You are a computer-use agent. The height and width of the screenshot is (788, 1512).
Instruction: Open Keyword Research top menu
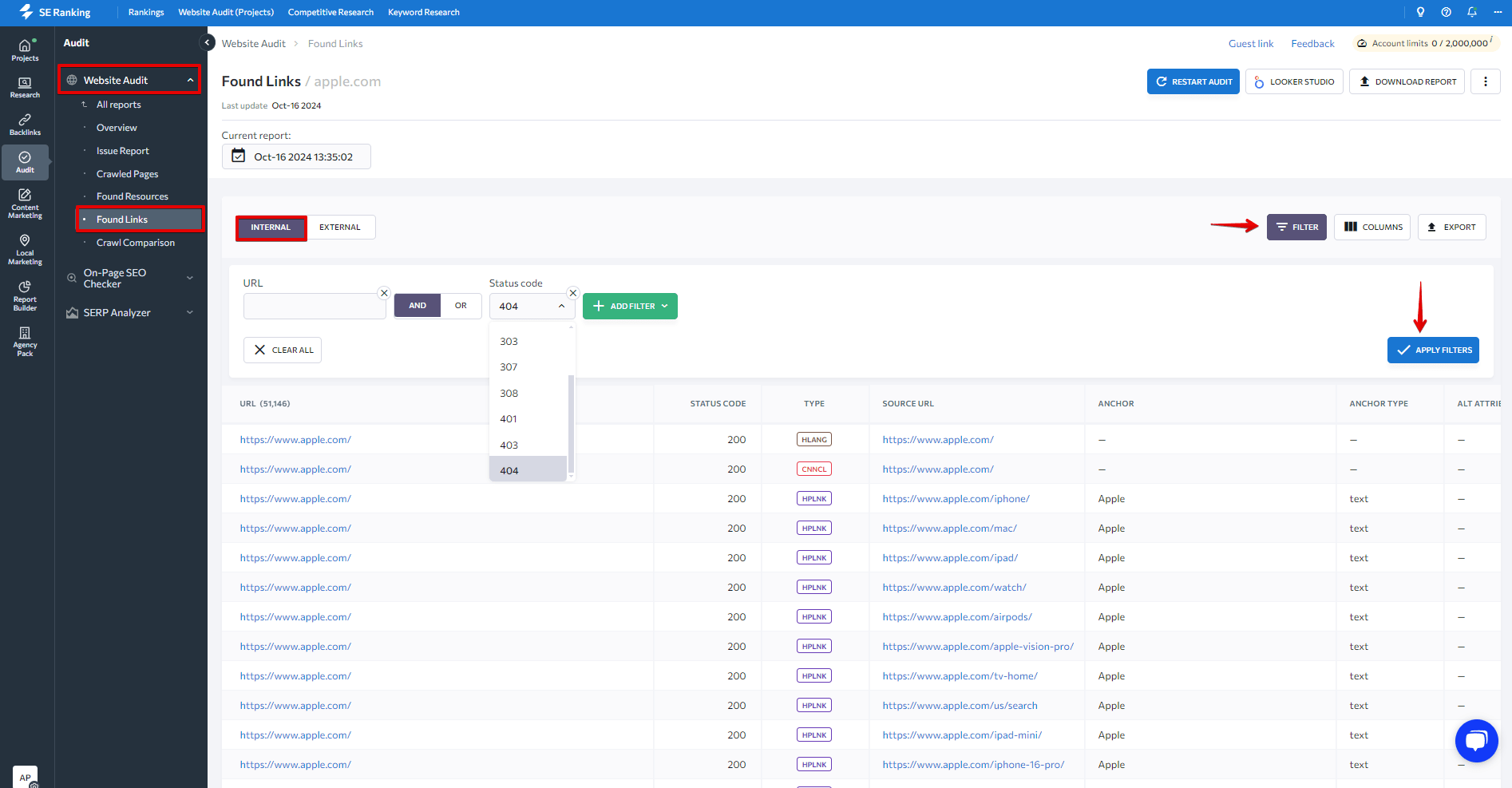point(424,12)
